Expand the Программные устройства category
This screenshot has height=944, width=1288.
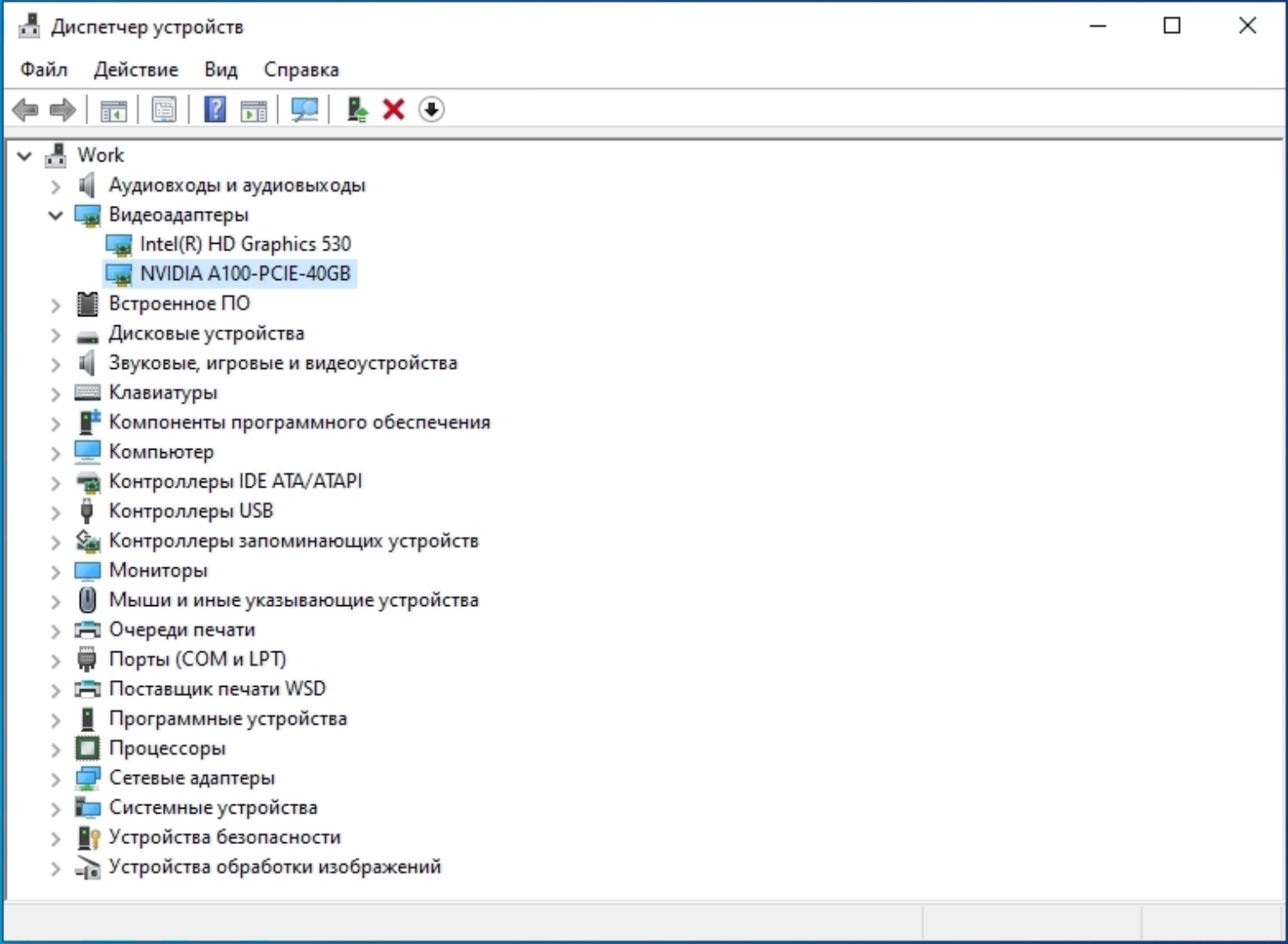(55, 720)
